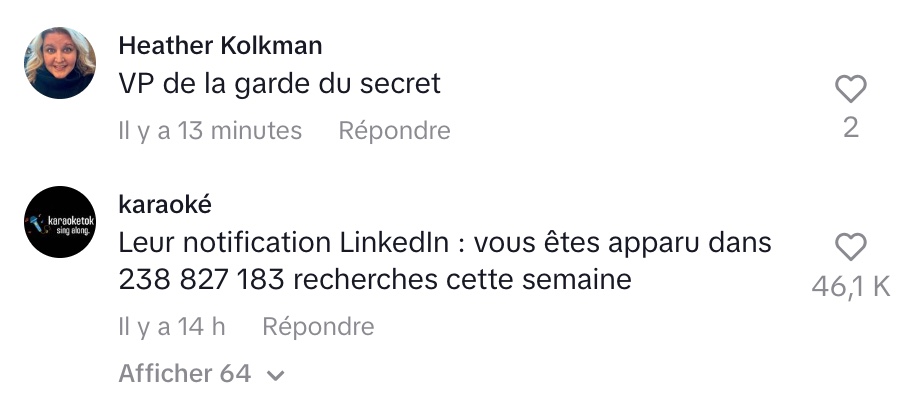This screenshot has height=396, width=916.
Task: Select the comment text 'VP de la garde du secret'
Action: point(279,84)
